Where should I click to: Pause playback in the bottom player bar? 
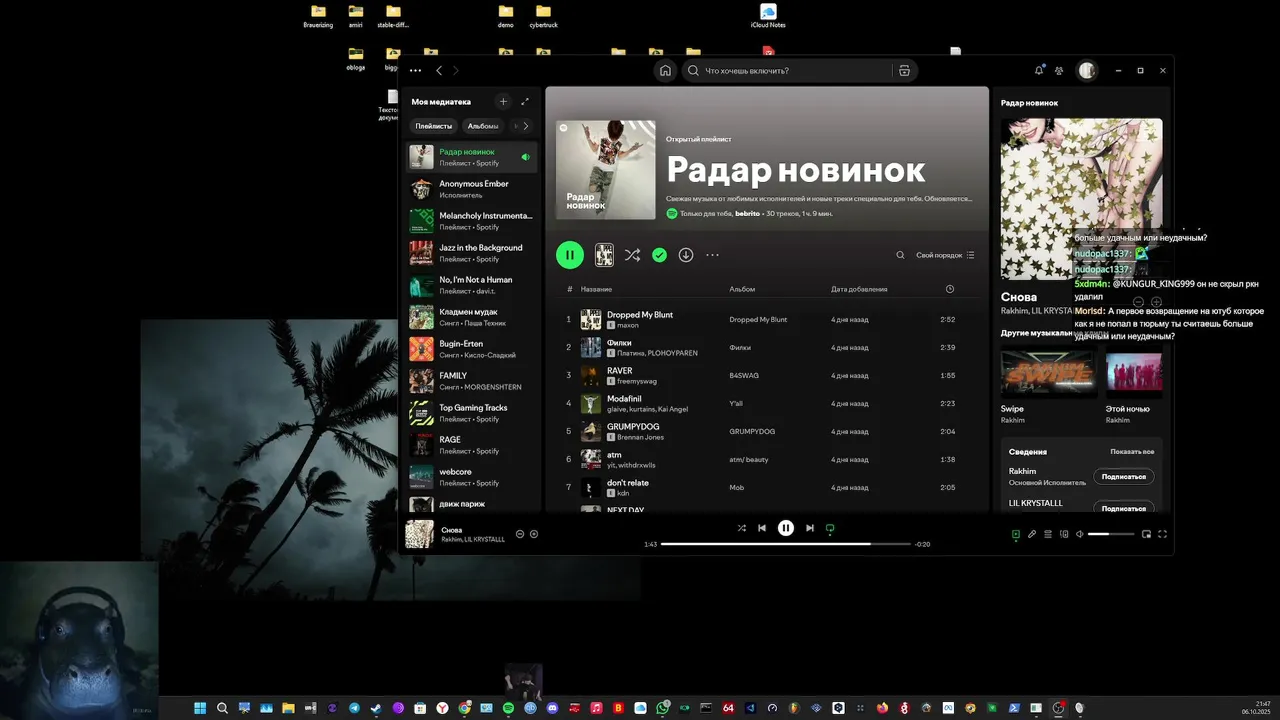(x=786, y=528)
